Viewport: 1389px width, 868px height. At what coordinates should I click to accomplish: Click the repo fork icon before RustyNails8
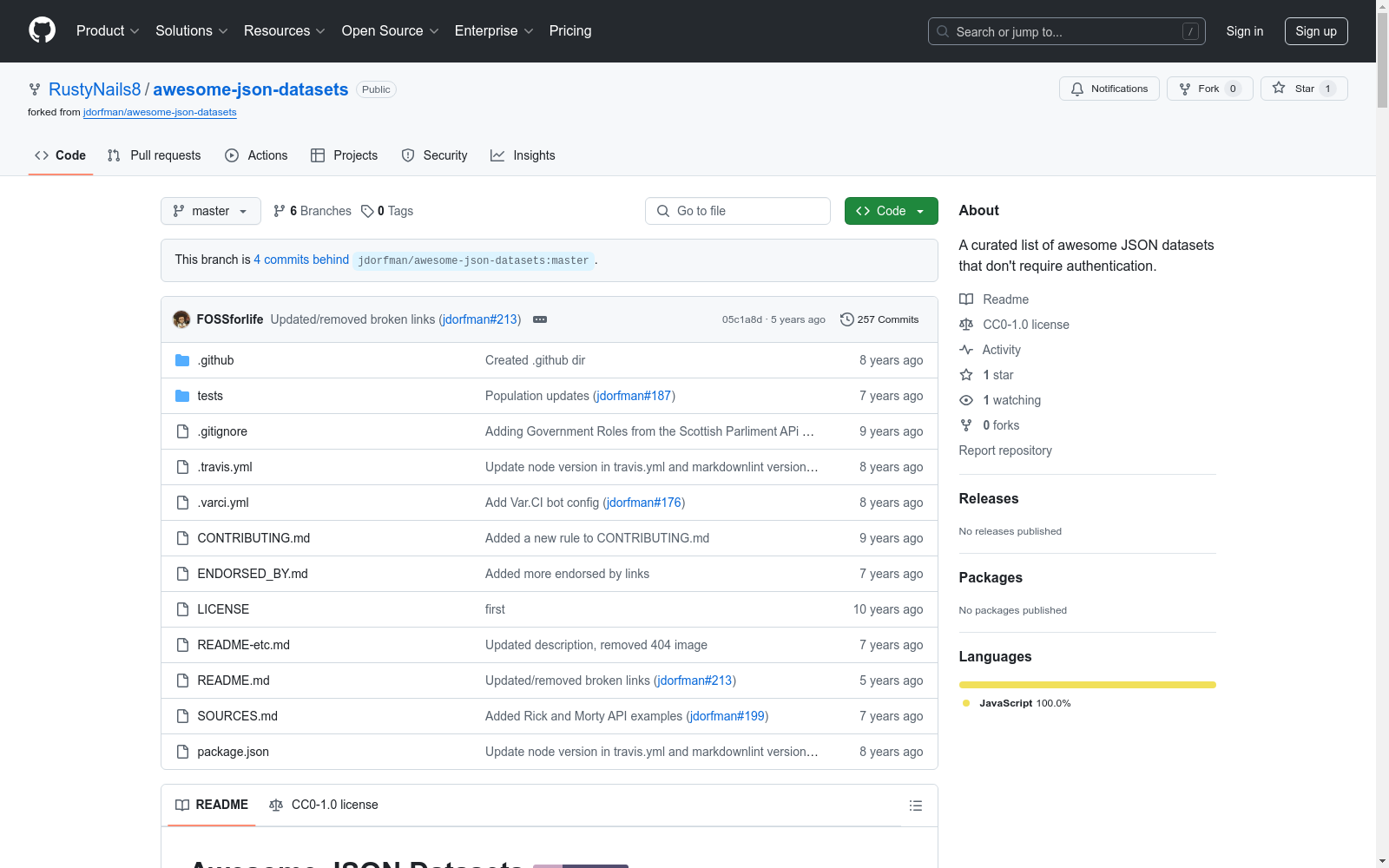(x=35, y=89)
